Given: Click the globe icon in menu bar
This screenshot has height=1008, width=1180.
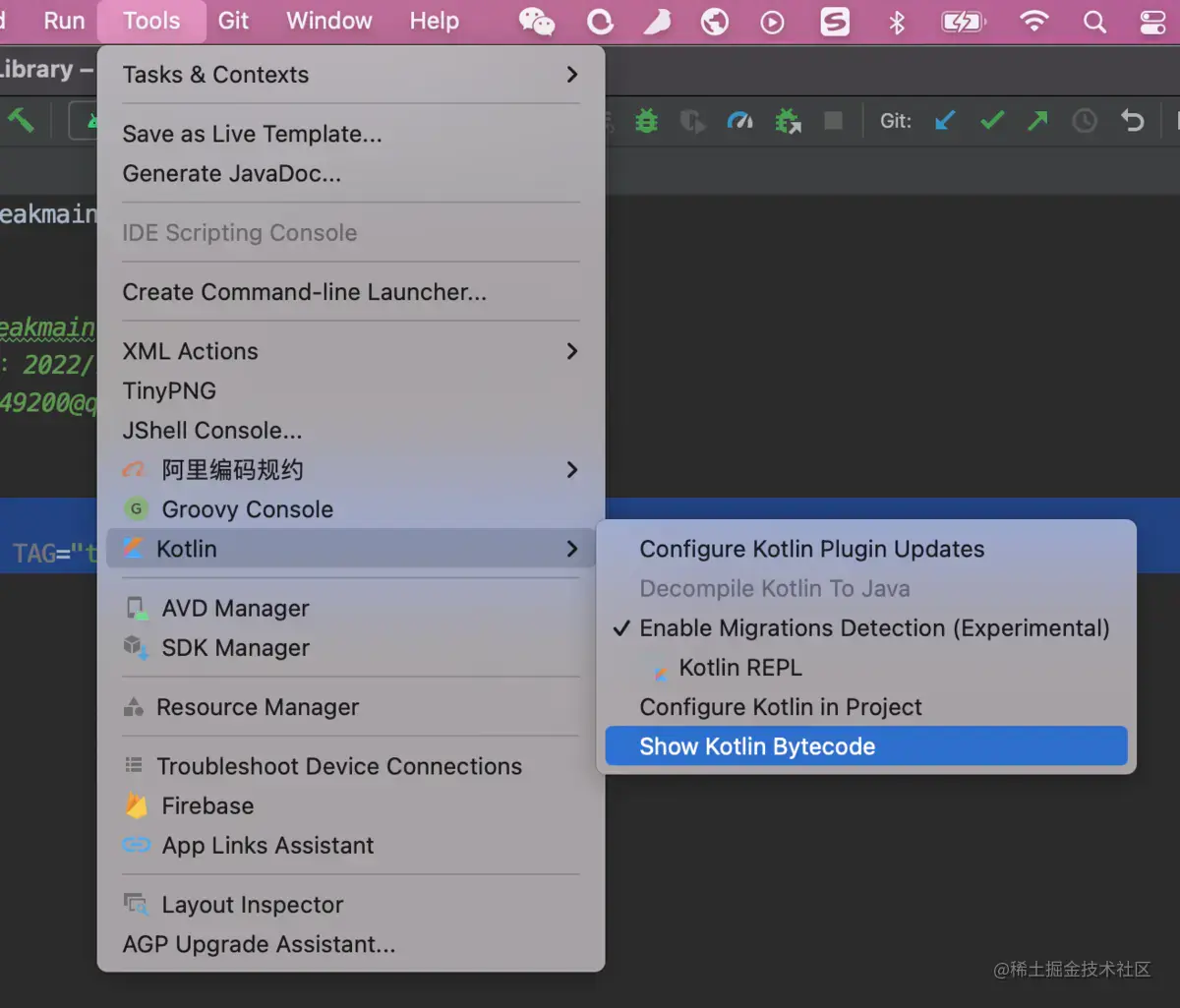Looking at the screenshot, I should point(715,21).
